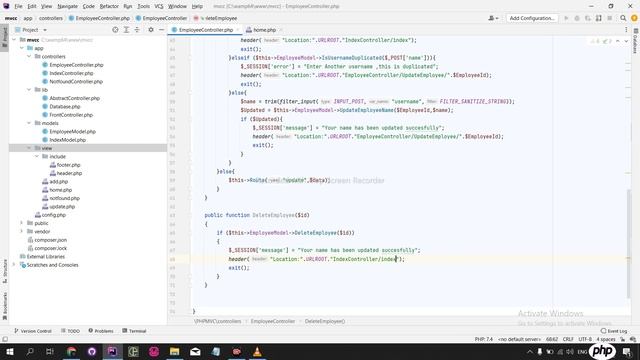Click 4 spaces indent setting
Viewport: 640px width, 360px height.
(x=606, y=339)
